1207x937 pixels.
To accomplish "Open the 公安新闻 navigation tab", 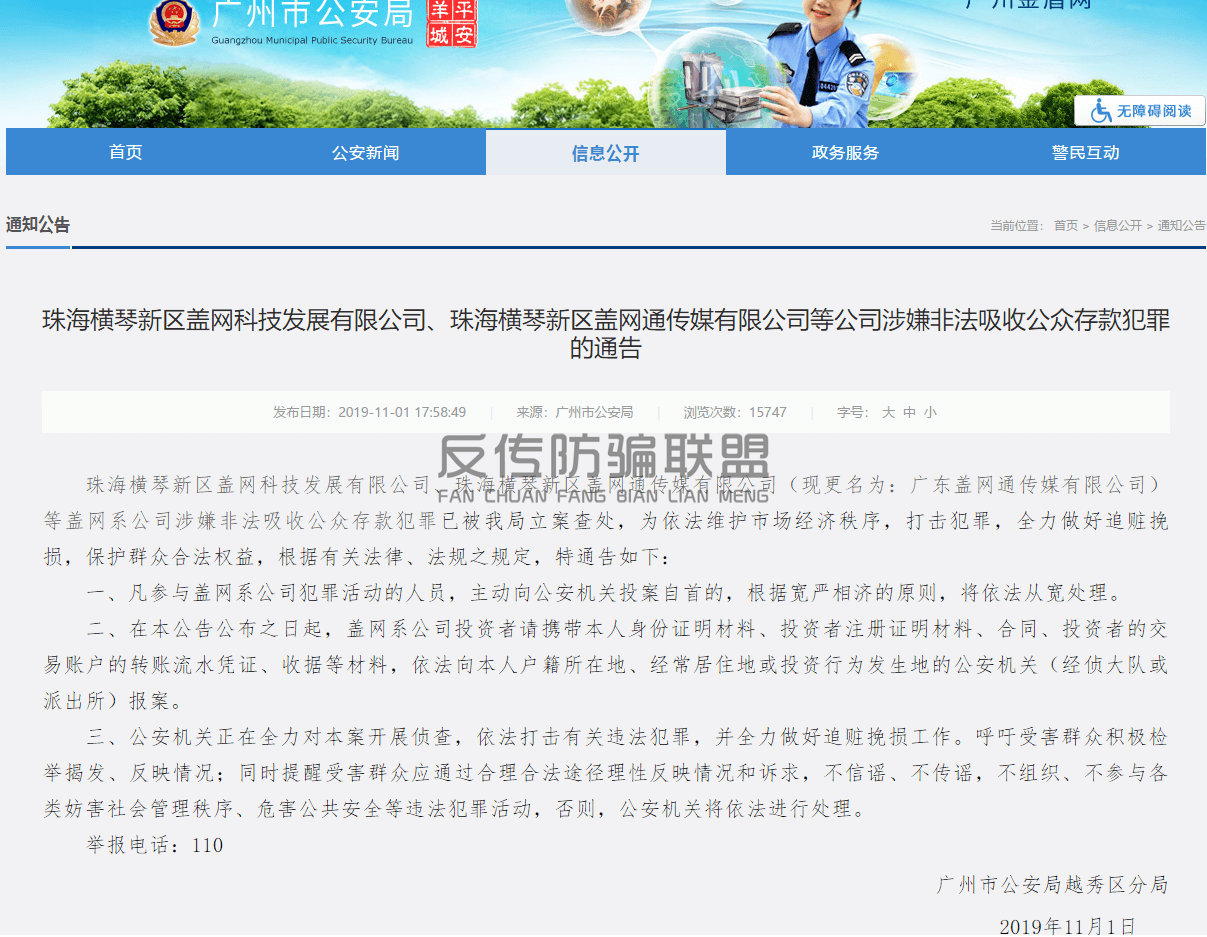I will click(366, 153).
